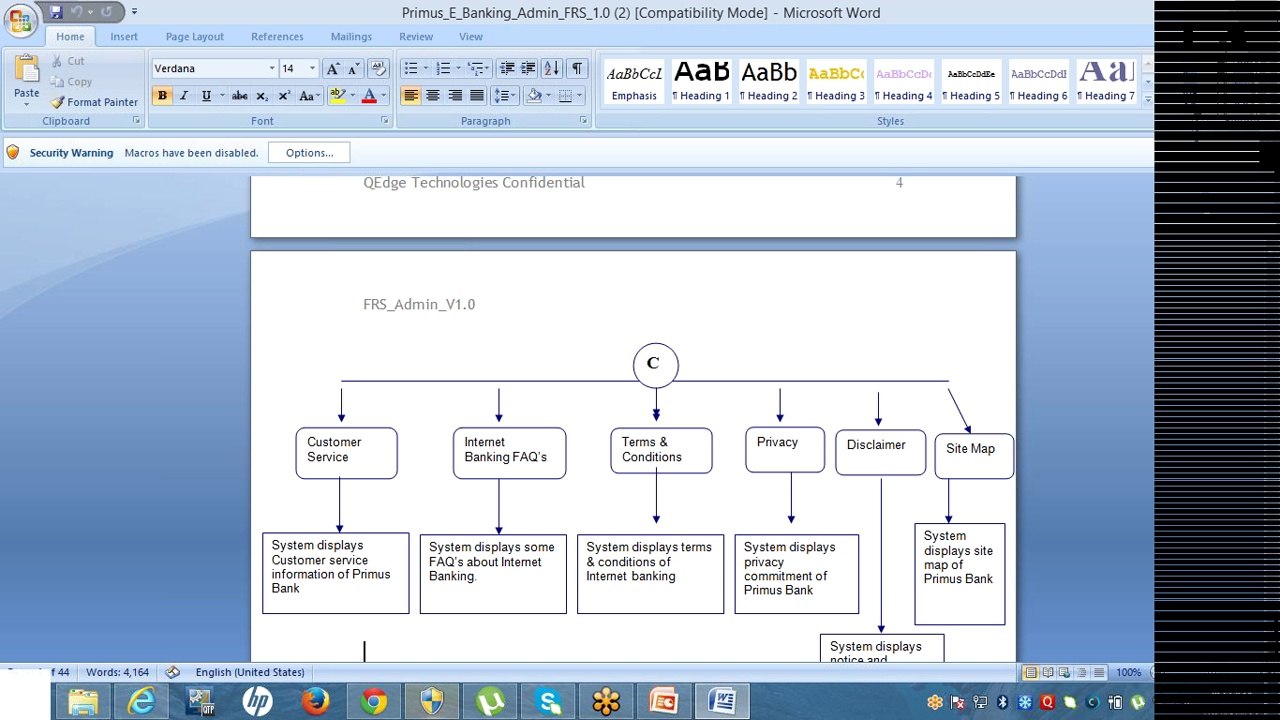Screen dimensions: 1280x720
Task: Switch to Full Screen Reading view
Action: coord(1048,672)
